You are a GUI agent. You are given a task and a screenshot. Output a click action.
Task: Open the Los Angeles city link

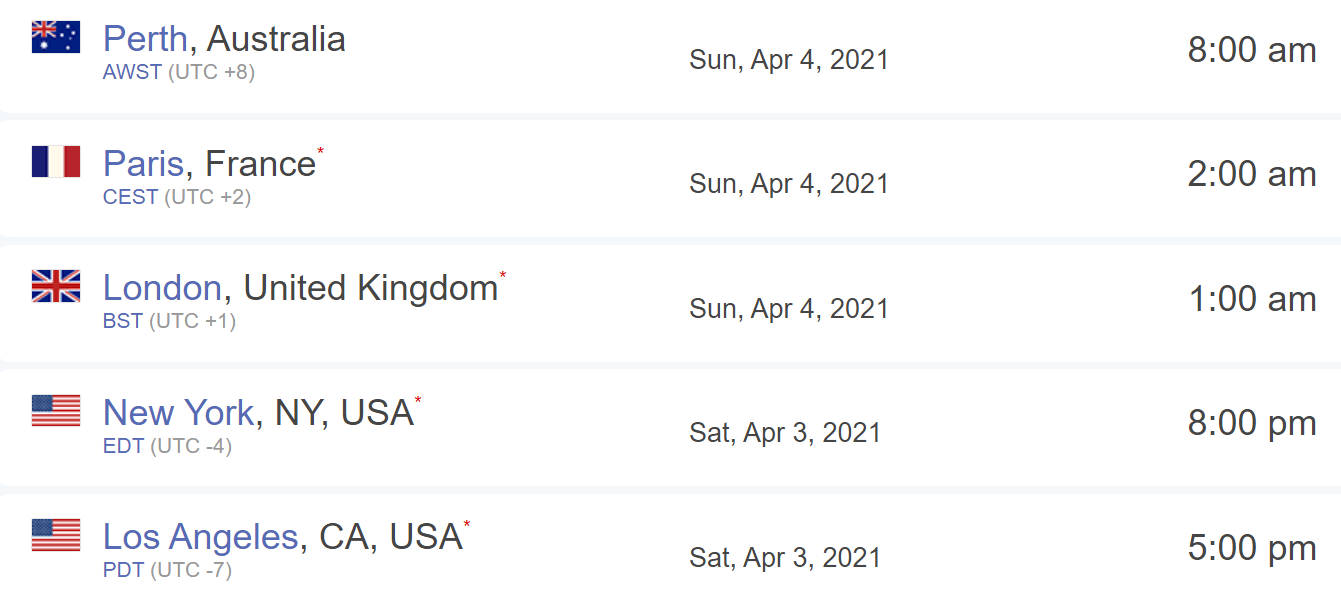pos(200,537)
